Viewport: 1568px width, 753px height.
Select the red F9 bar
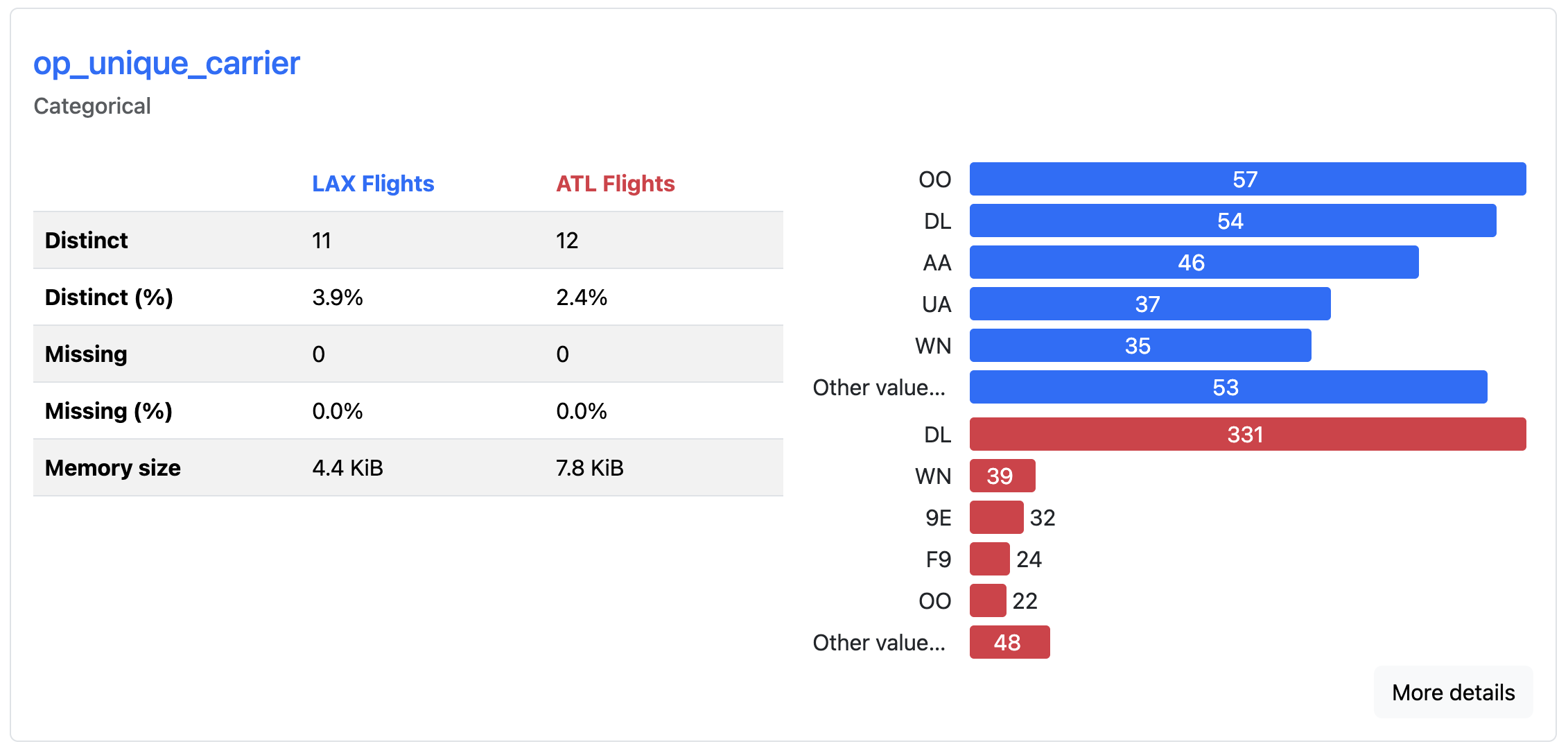click(989, 560)
